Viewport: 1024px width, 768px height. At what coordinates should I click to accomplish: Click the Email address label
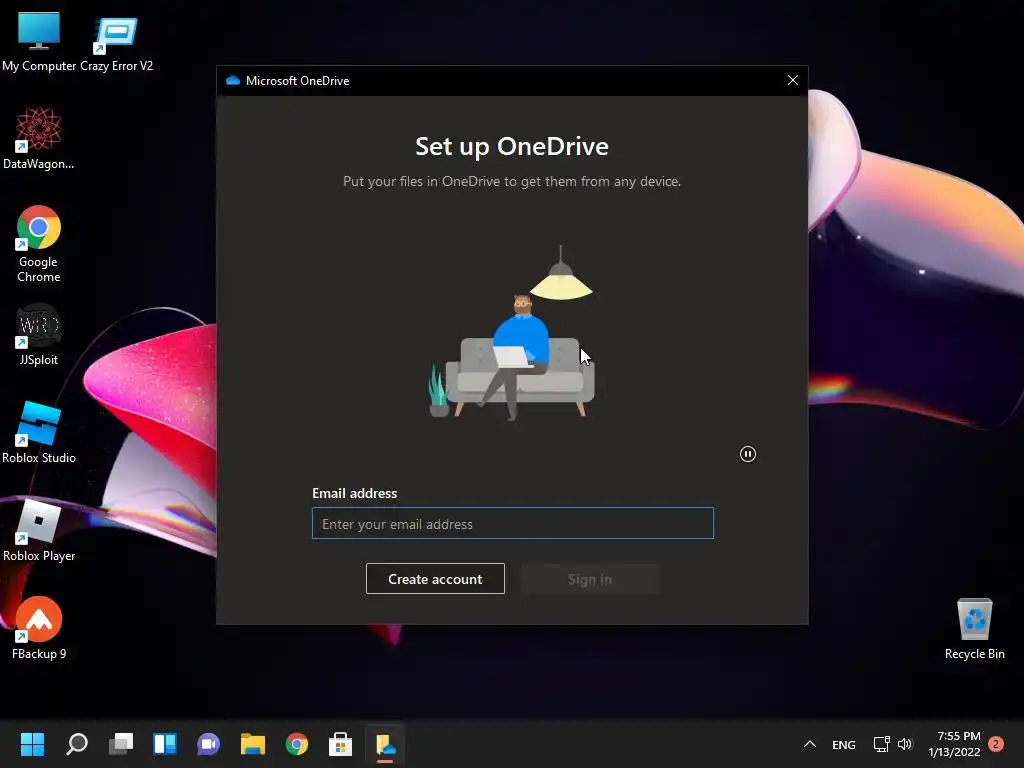355,493
